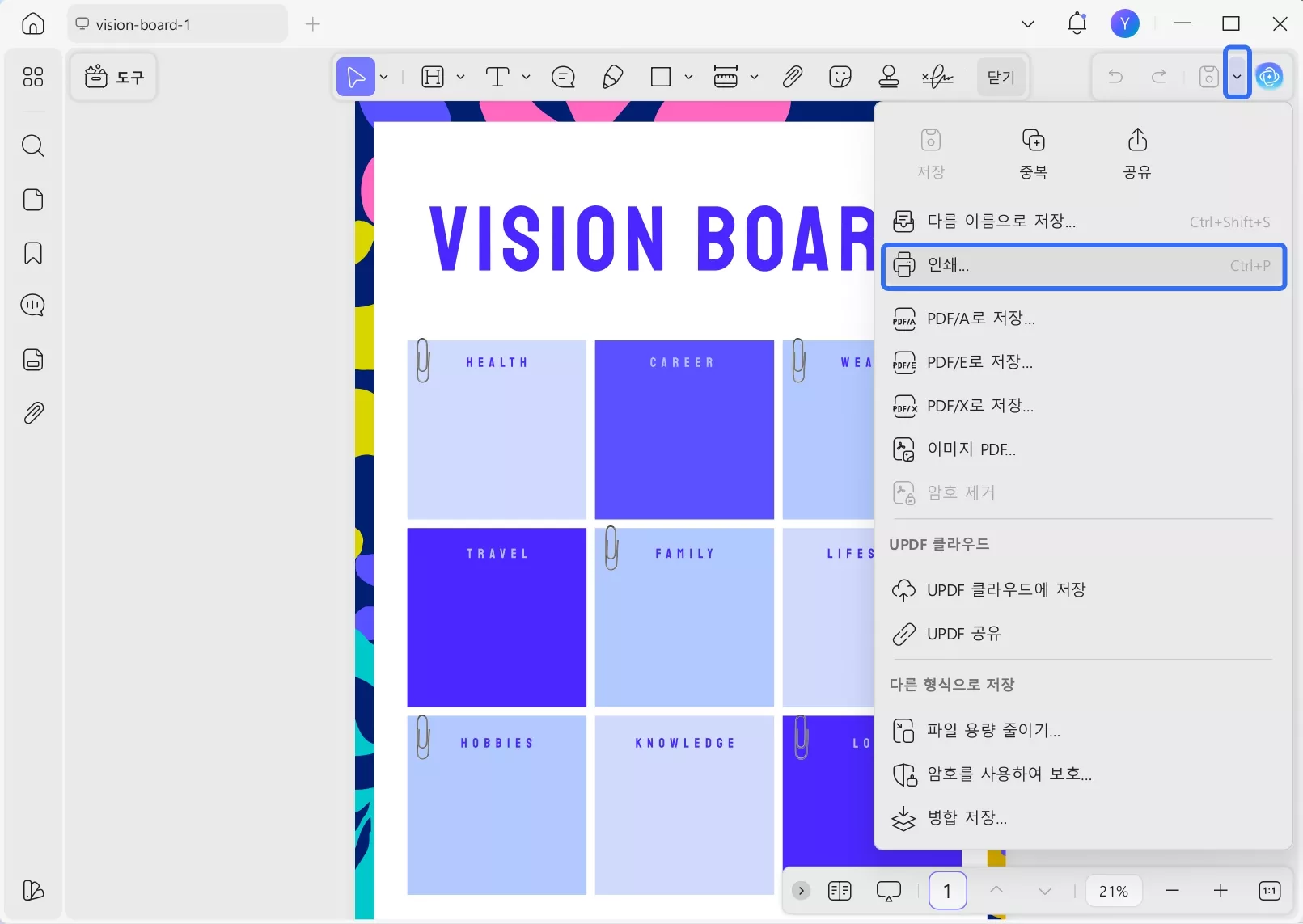This screenshot has height=924, width=1303.
Task: Expand the bottom page toolbar arrow
Action: (801, 891)
